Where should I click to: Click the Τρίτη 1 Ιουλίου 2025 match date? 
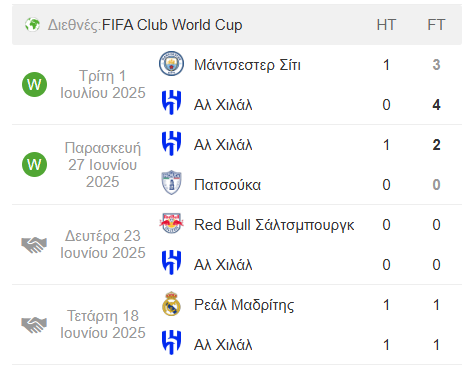[103, 84]
